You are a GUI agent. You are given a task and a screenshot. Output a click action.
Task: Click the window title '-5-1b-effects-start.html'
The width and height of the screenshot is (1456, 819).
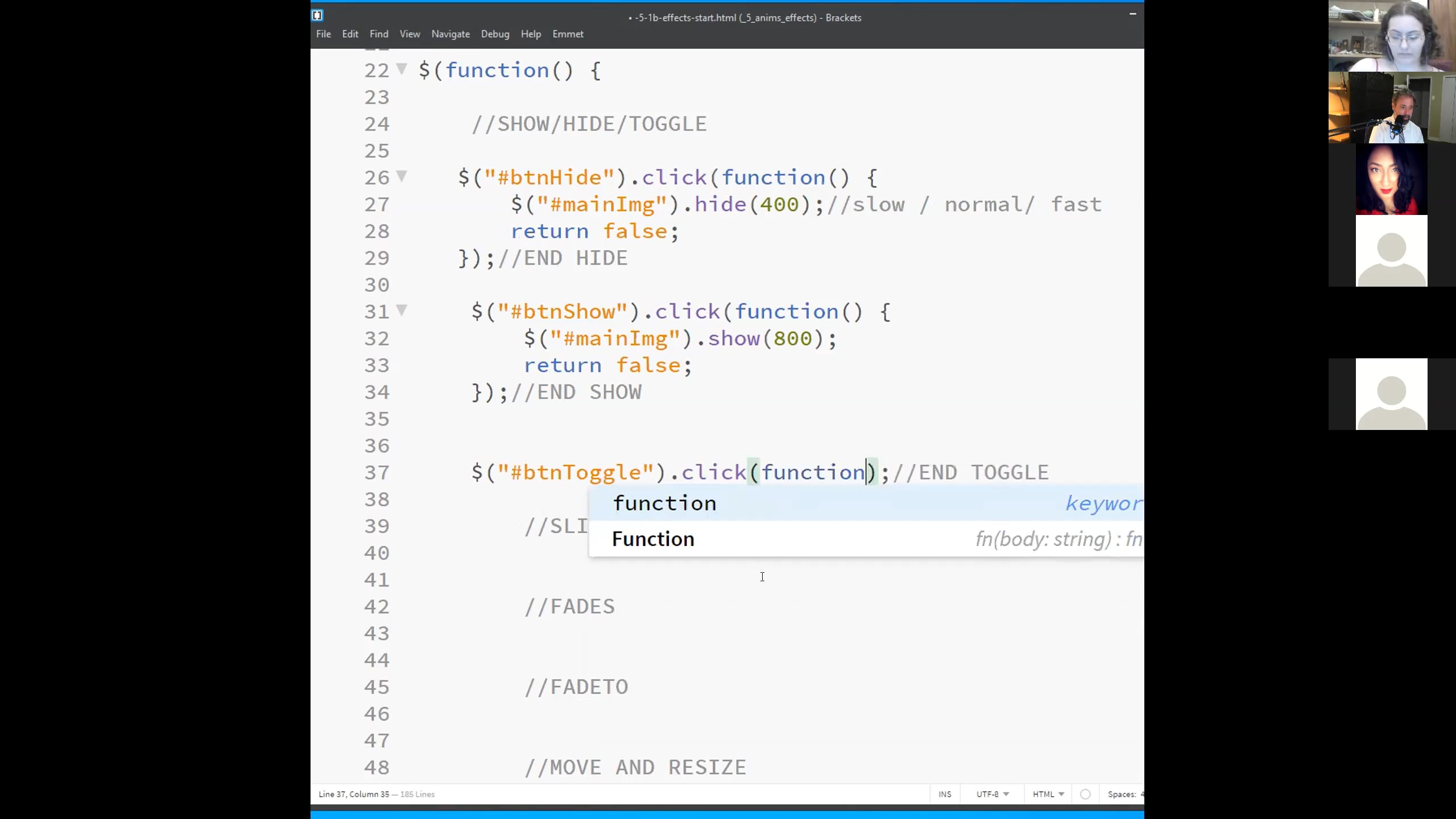pos(685,18)
